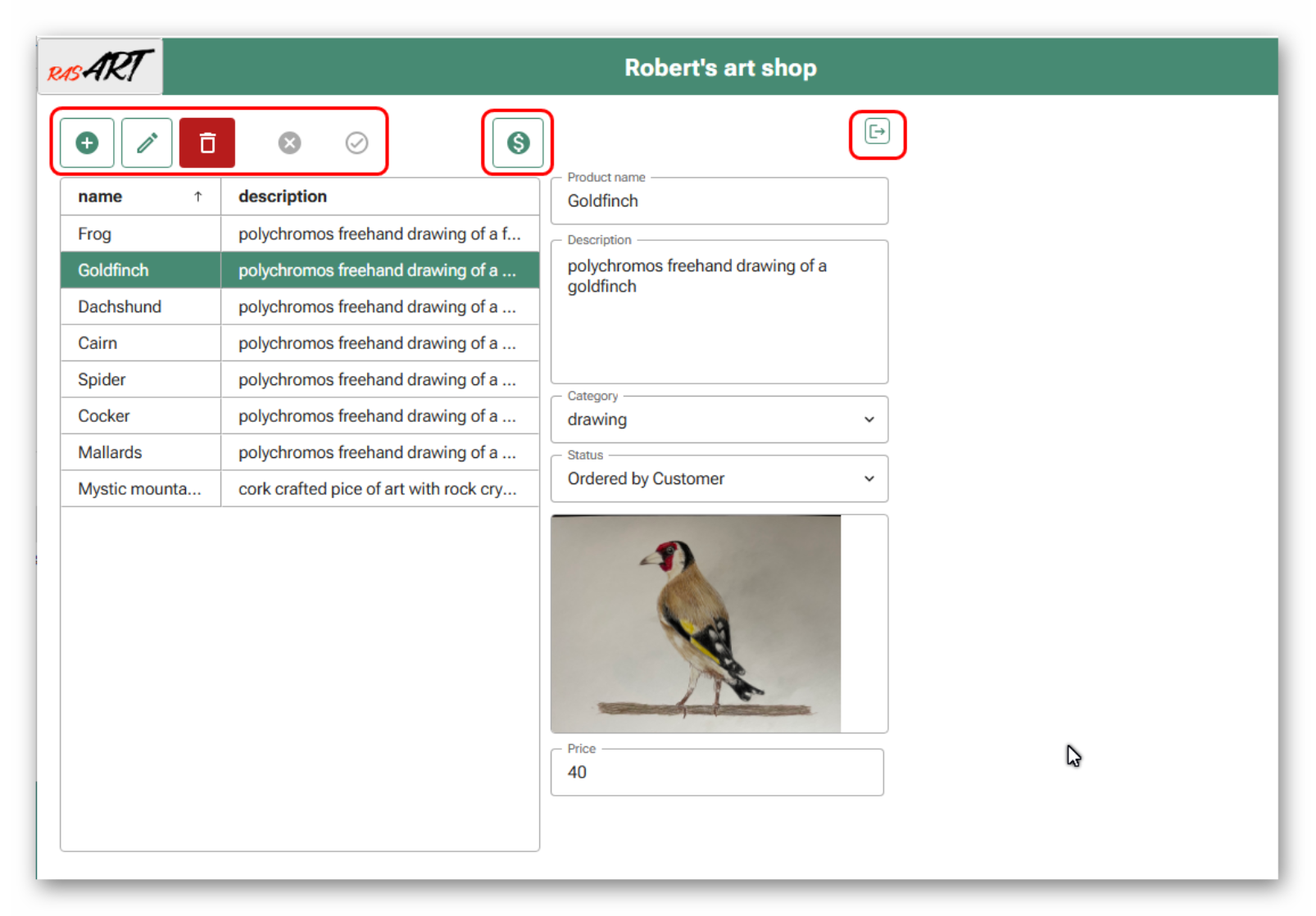Open the sales view with the dollar icon
Viewport: 1316px width, 916px height.
click(x=518, y=143)
